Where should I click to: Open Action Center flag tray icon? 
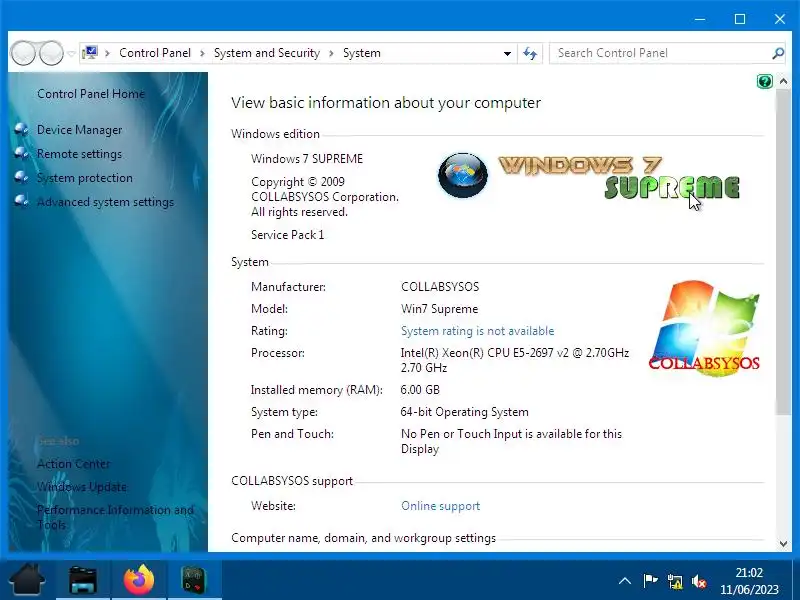(x=650, y=581)
